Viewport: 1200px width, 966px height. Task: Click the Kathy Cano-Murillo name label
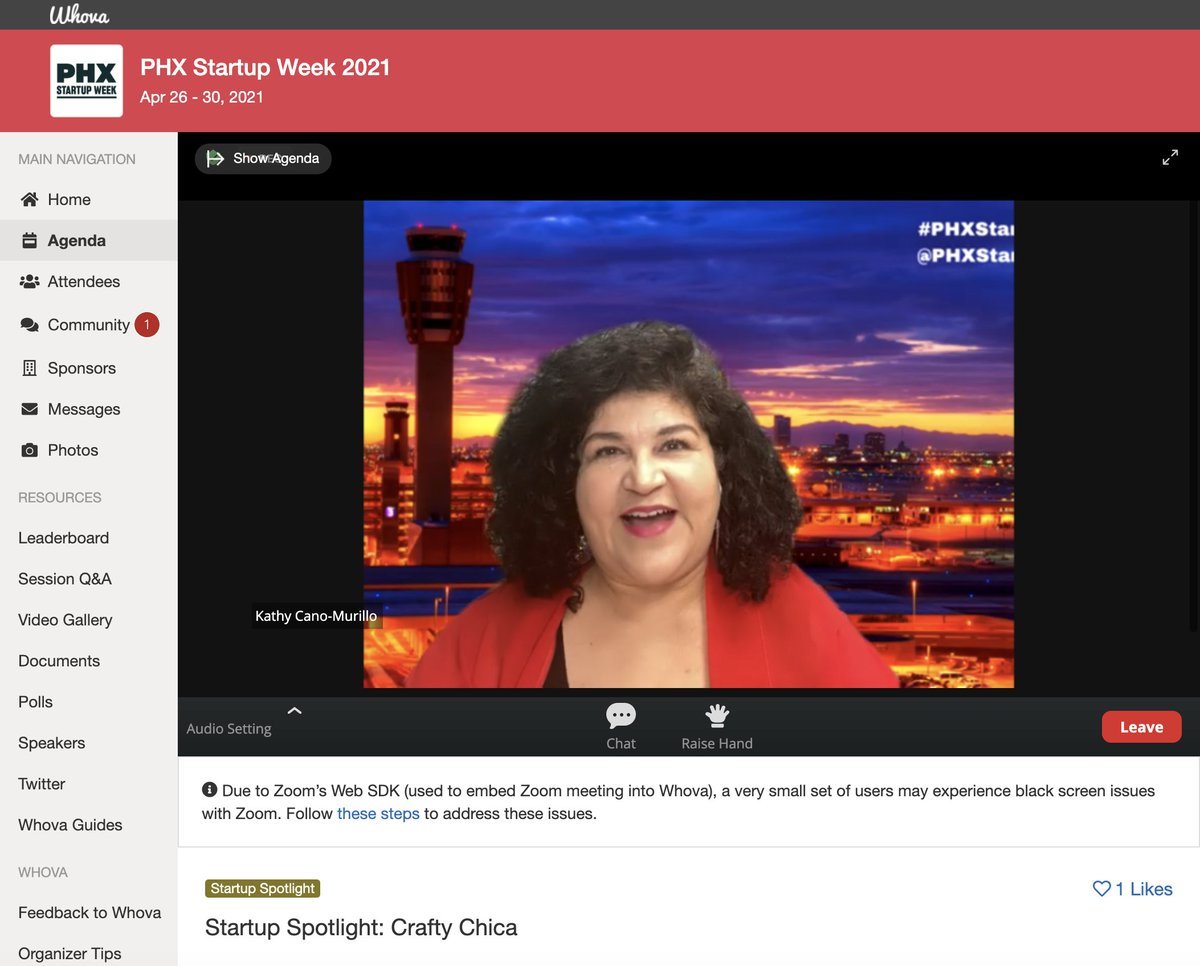pos(316,616)
